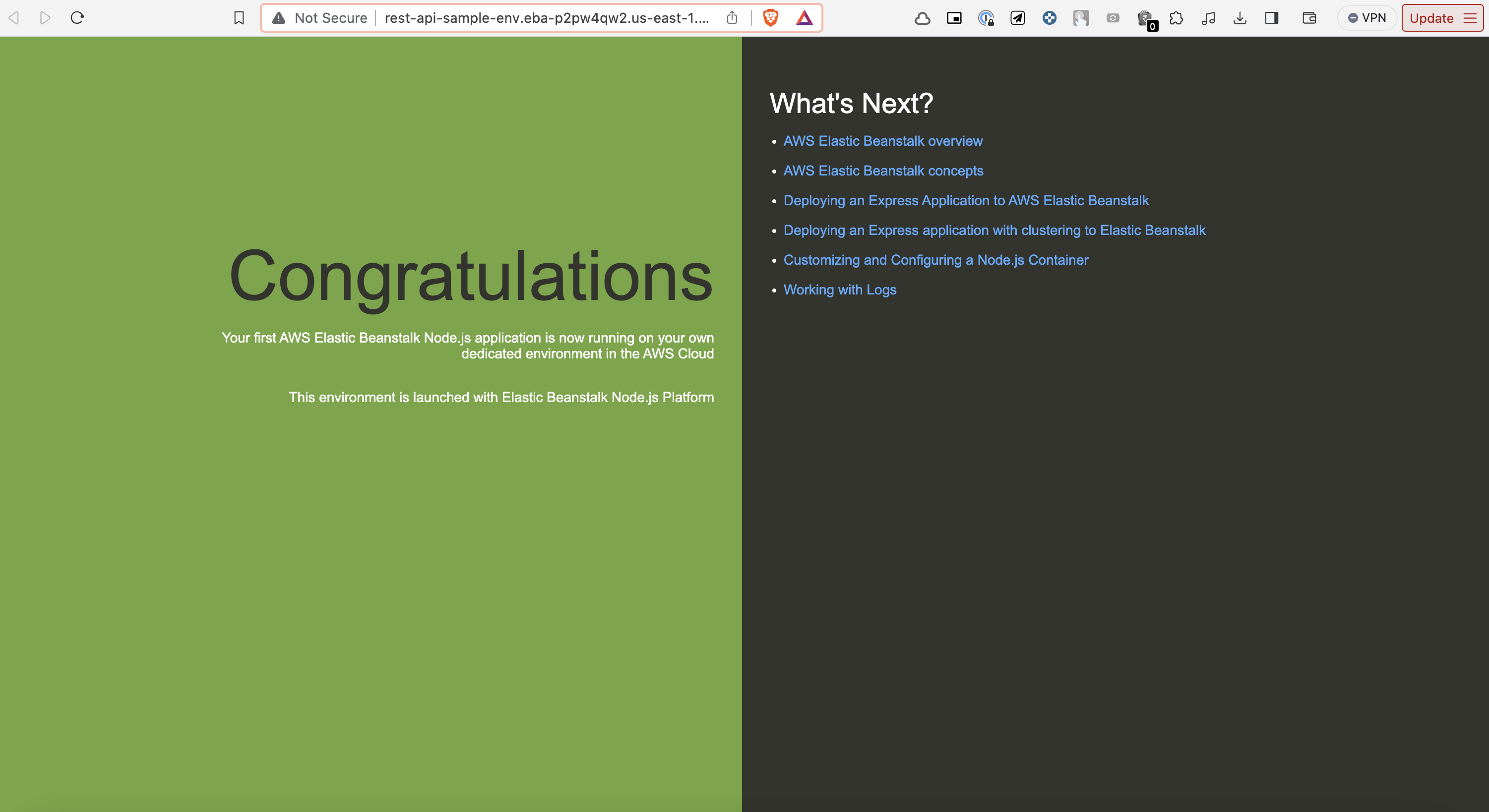Toggle the Brave VPN button
Image resolution: width=1489 pixels, height=812 pixels.
click(1366, 18)
